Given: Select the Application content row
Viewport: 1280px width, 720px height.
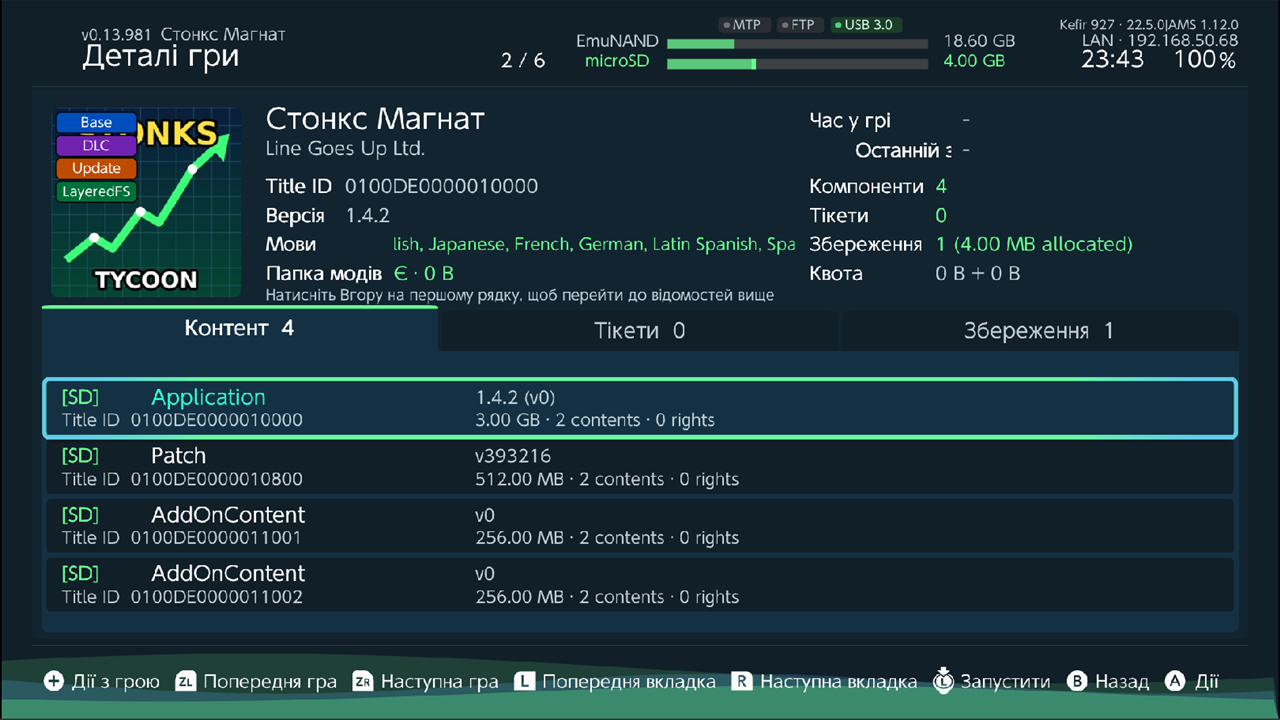Looking at the screenshot, I should (x=640, y=408).
